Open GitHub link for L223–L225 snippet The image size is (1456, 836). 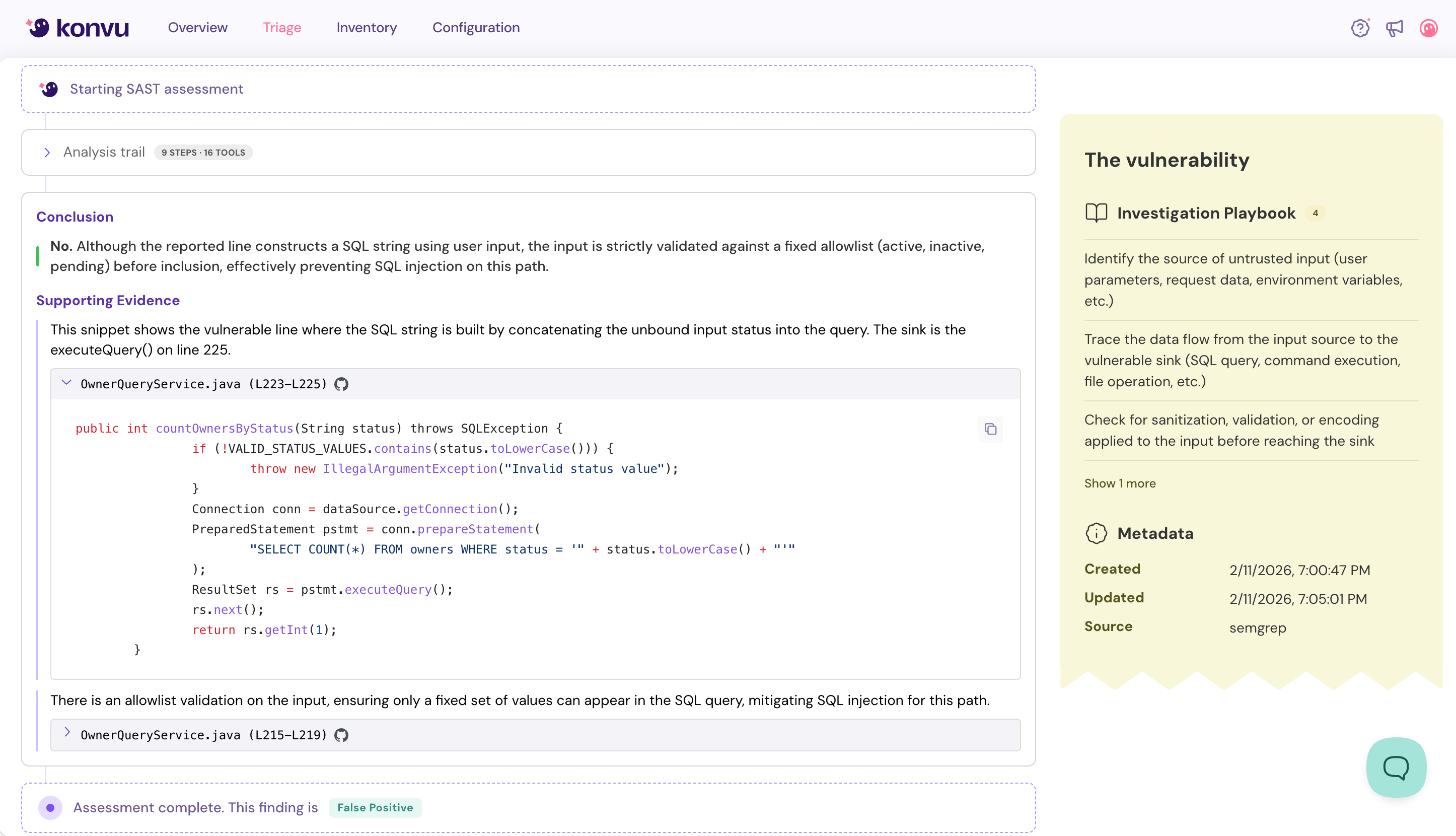341,384
